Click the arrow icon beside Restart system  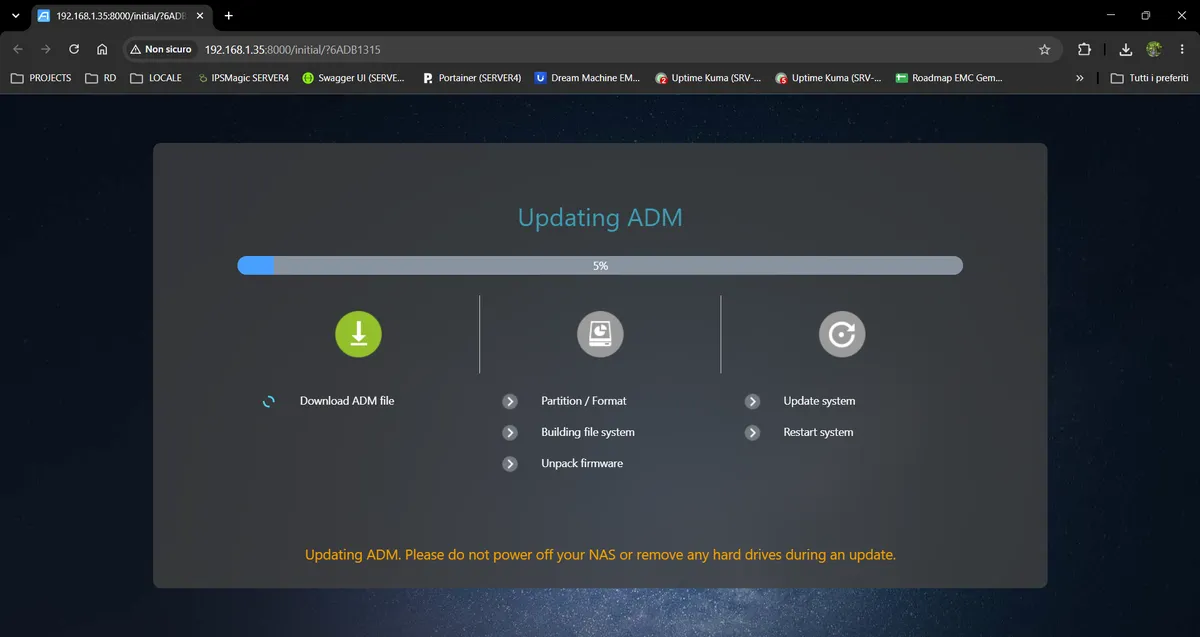(752, 433)
